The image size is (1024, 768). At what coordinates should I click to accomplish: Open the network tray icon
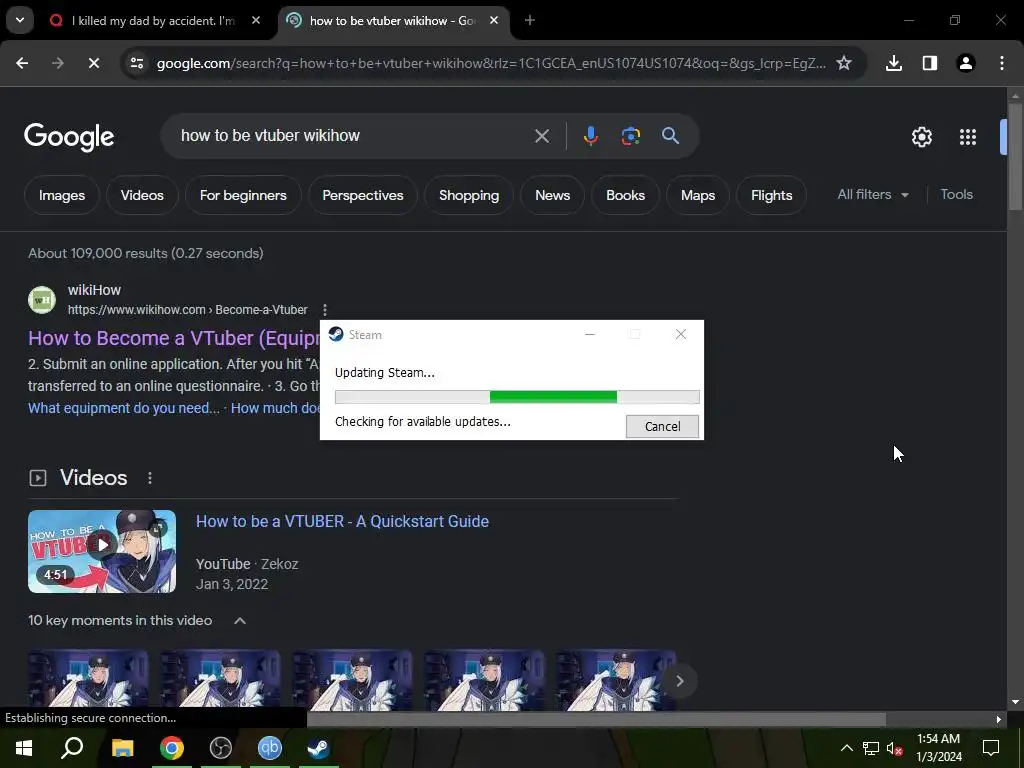coord(871,748)
